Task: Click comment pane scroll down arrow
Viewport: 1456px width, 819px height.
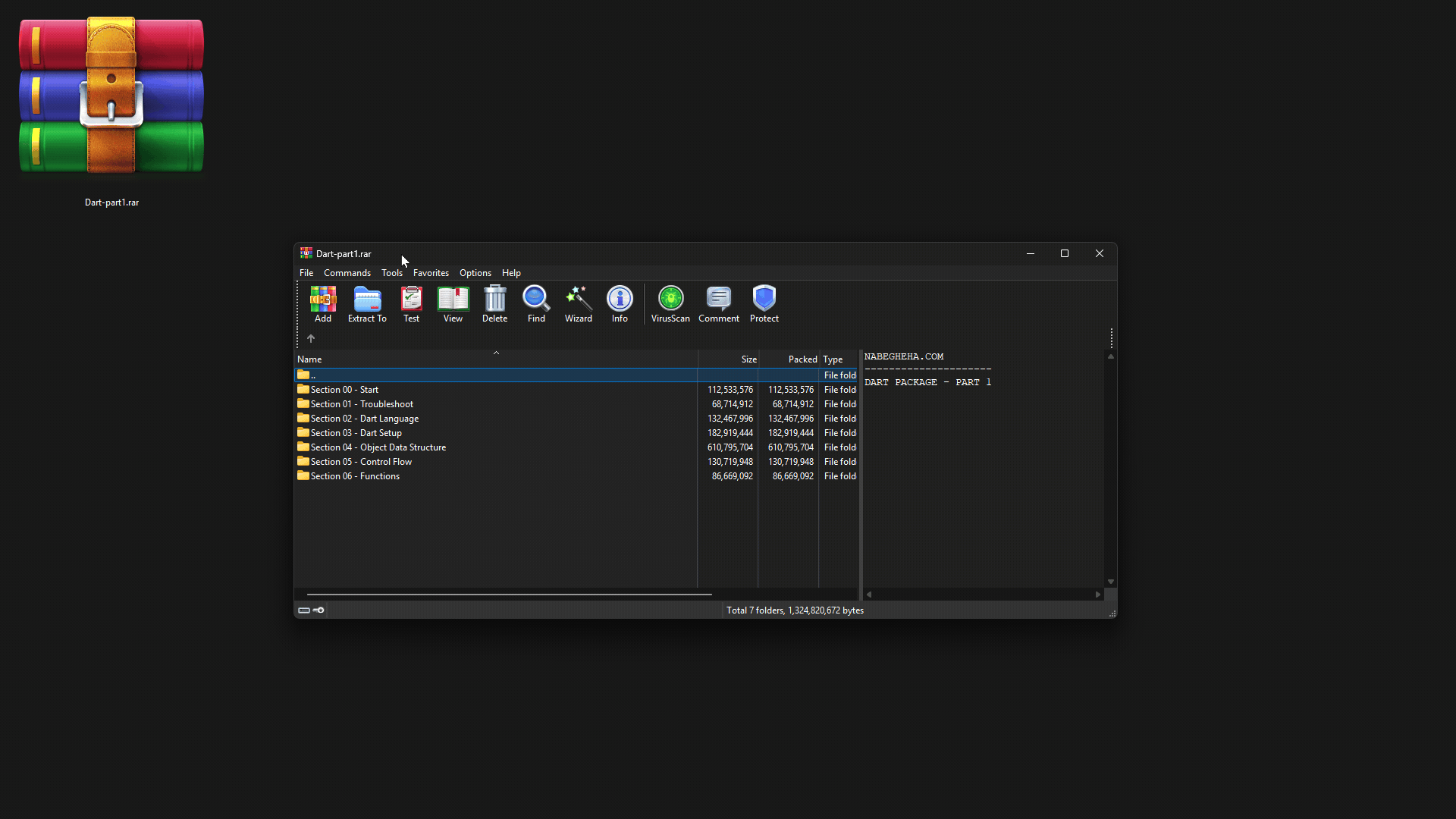Action: tap(1111, 582)
